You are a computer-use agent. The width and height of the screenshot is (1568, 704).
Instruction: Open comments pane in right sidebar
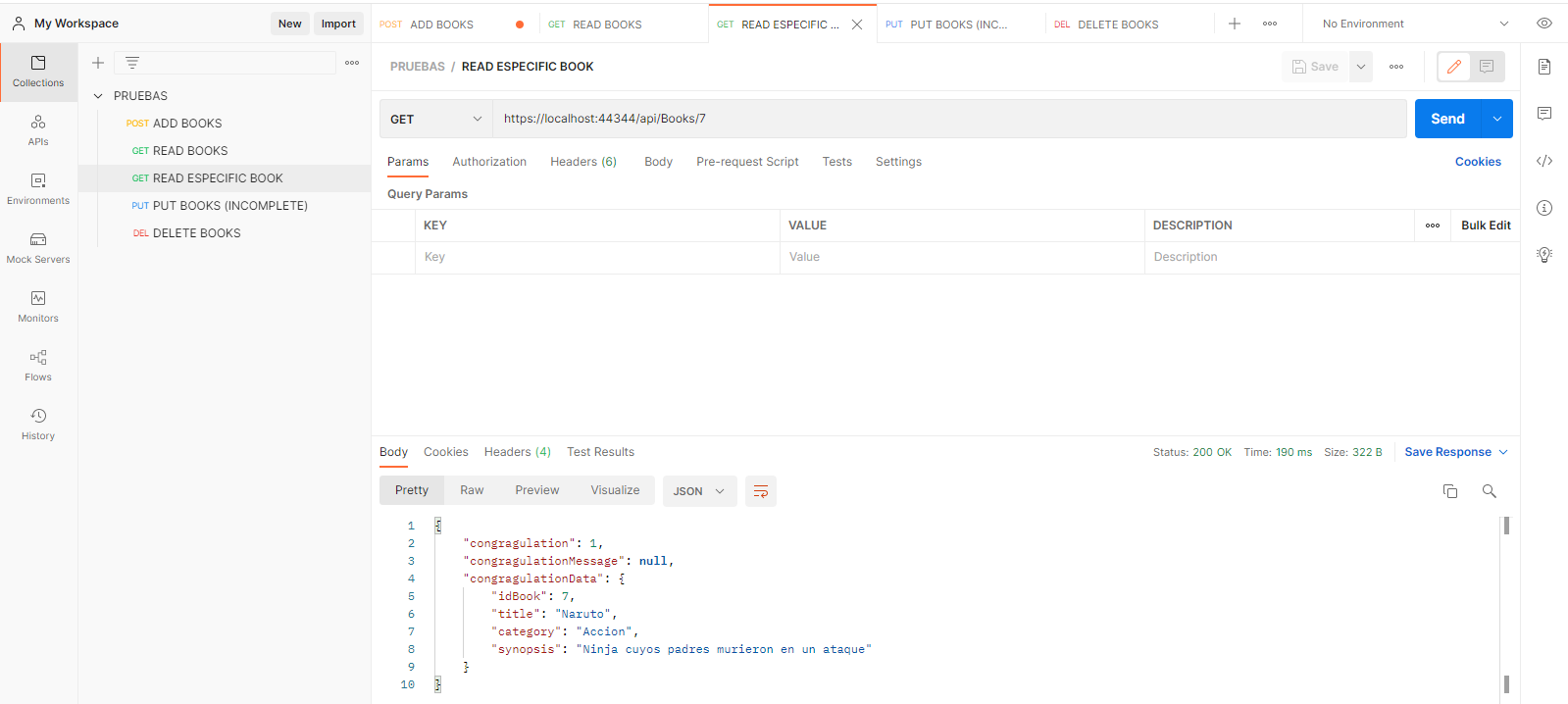click(1544, 114)
